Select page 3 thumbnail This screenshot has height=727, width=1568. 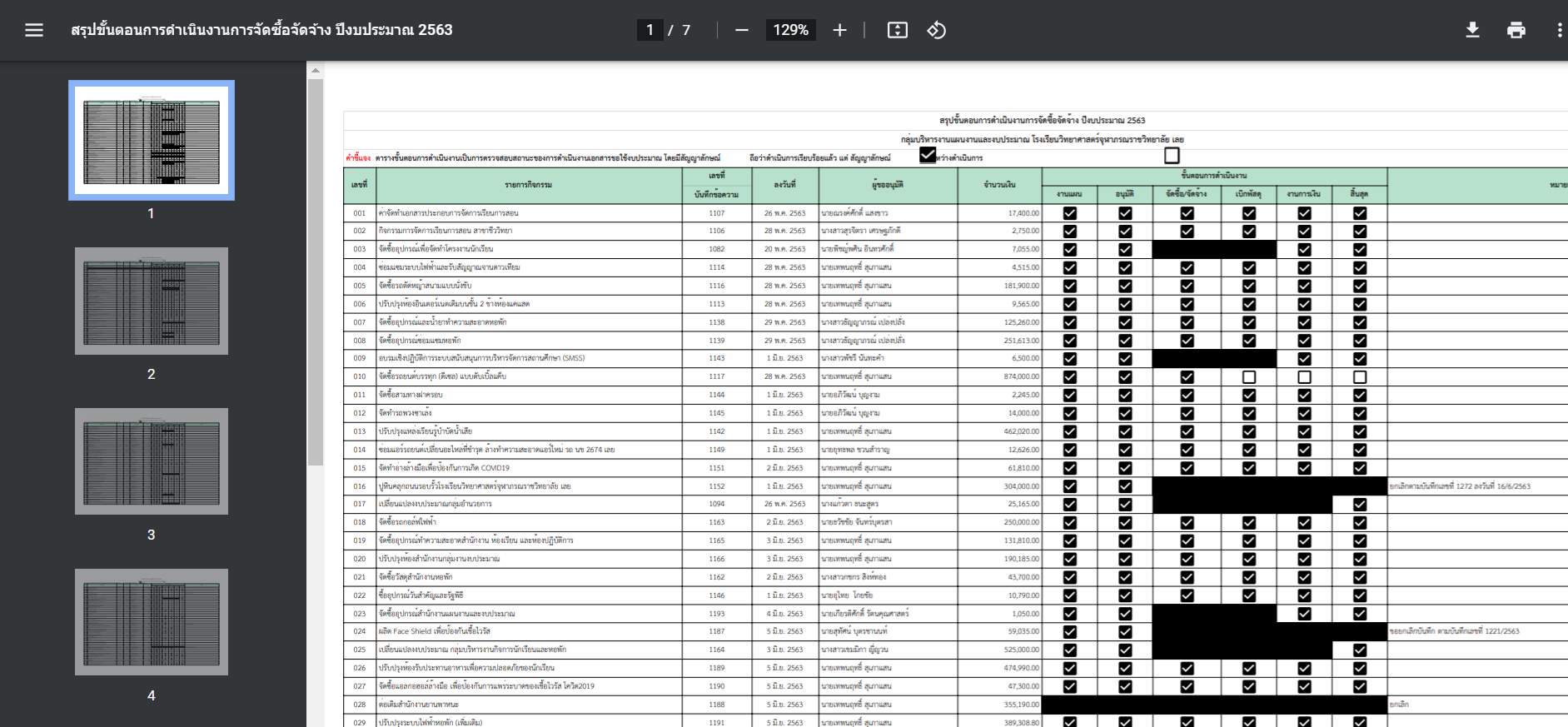tap(152, 461)
